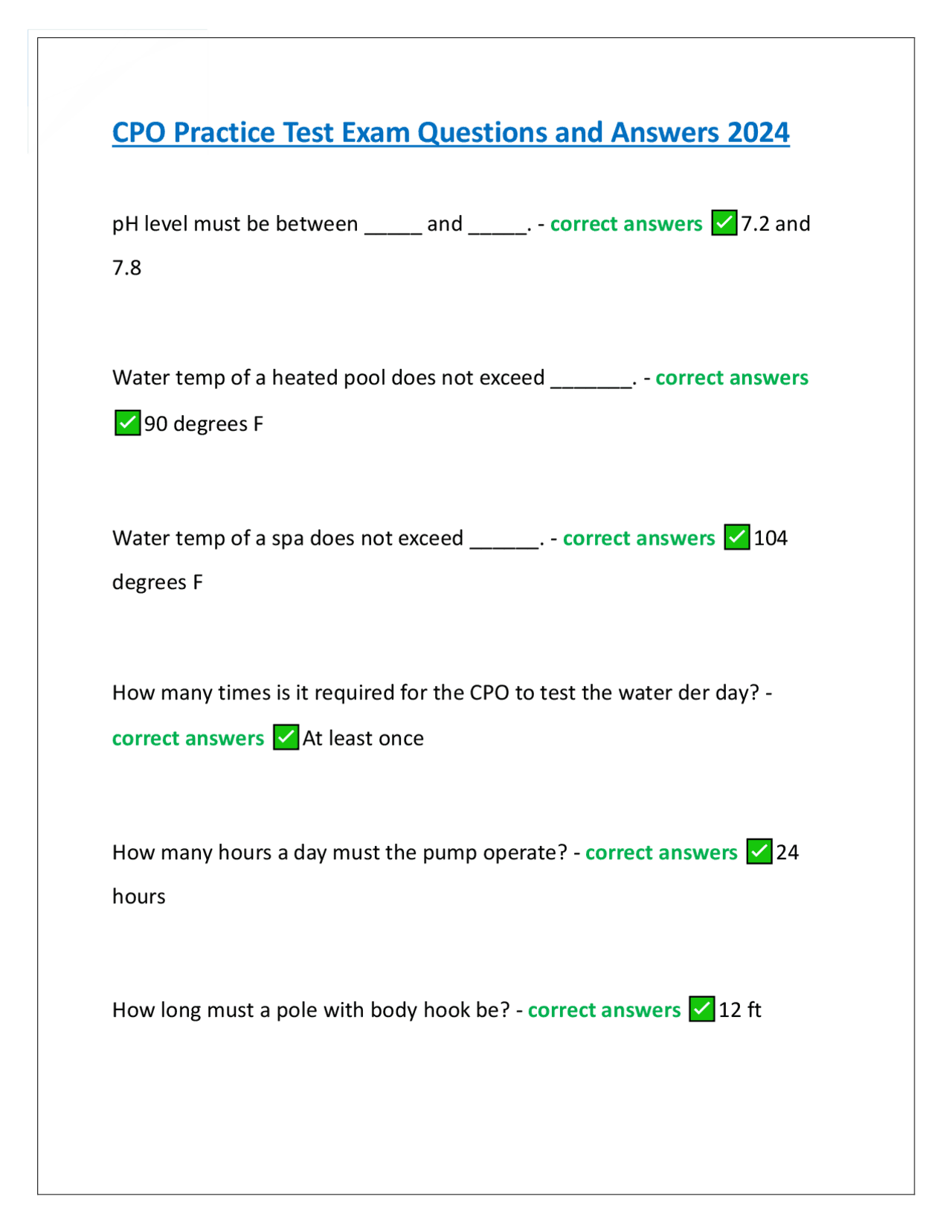This screenshot has height=1232, width=952.
Task: Click 'correct answers' in spa temperature question
Action: pos(638,538)
